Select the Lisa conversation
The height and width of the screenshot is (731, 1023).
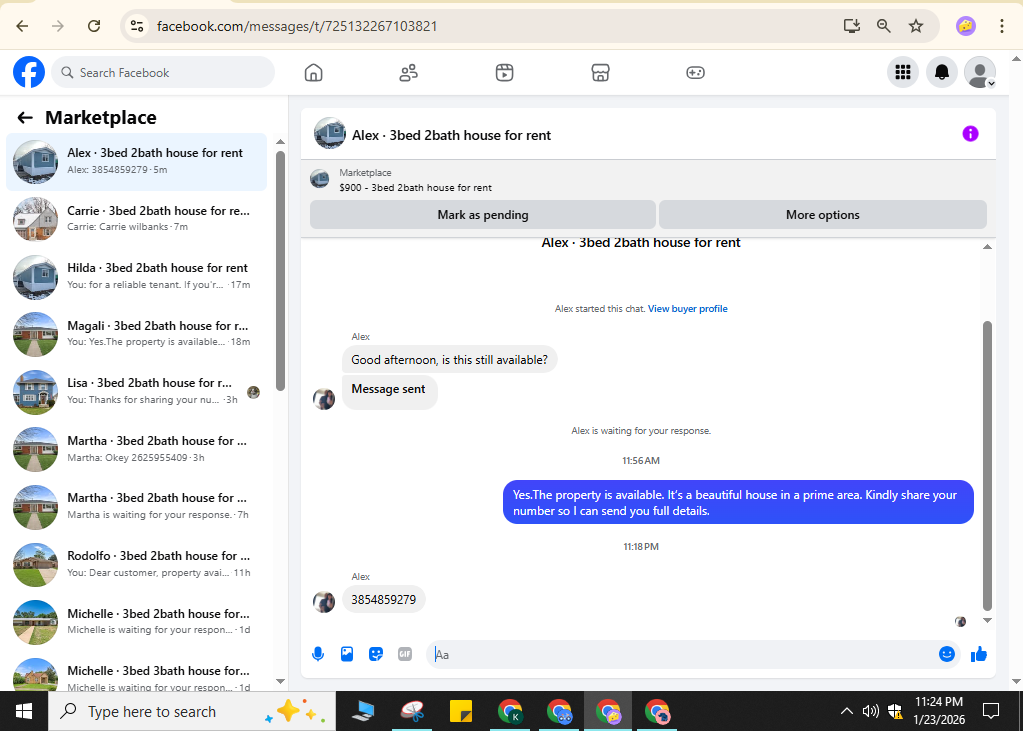(x=136, y=392)
